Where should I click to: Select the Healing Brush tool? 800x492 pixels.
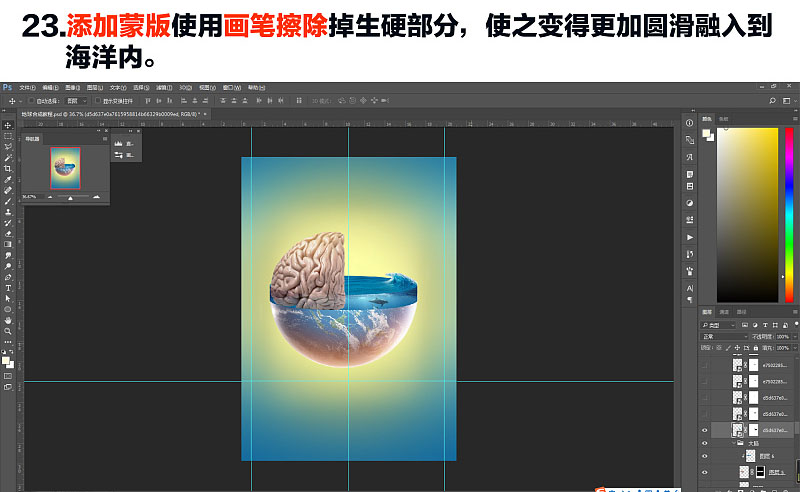click(8, 190)
